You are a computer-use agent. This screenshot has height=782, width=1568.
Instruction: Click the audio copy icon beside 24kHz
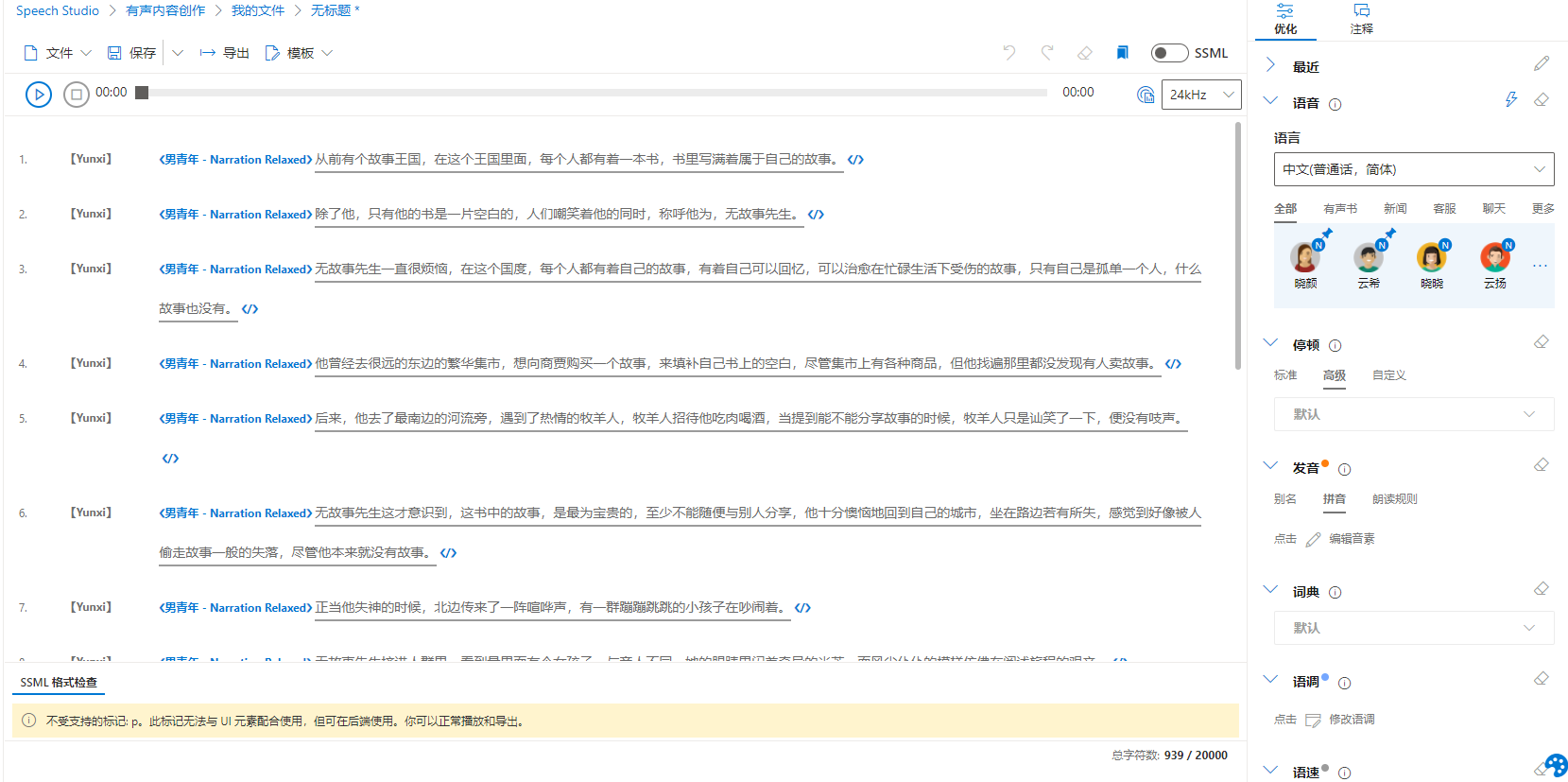(1146, 95)
